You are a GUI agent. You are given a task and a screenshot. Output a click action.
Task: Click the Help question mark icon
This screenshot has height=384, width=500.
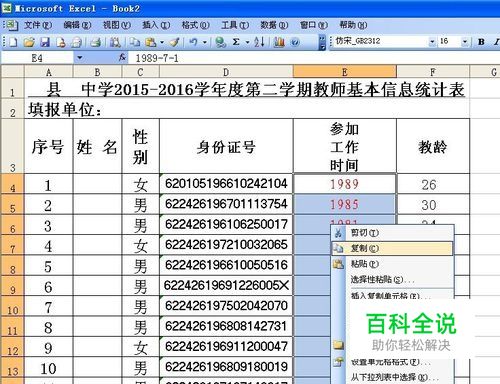point(295,42)
